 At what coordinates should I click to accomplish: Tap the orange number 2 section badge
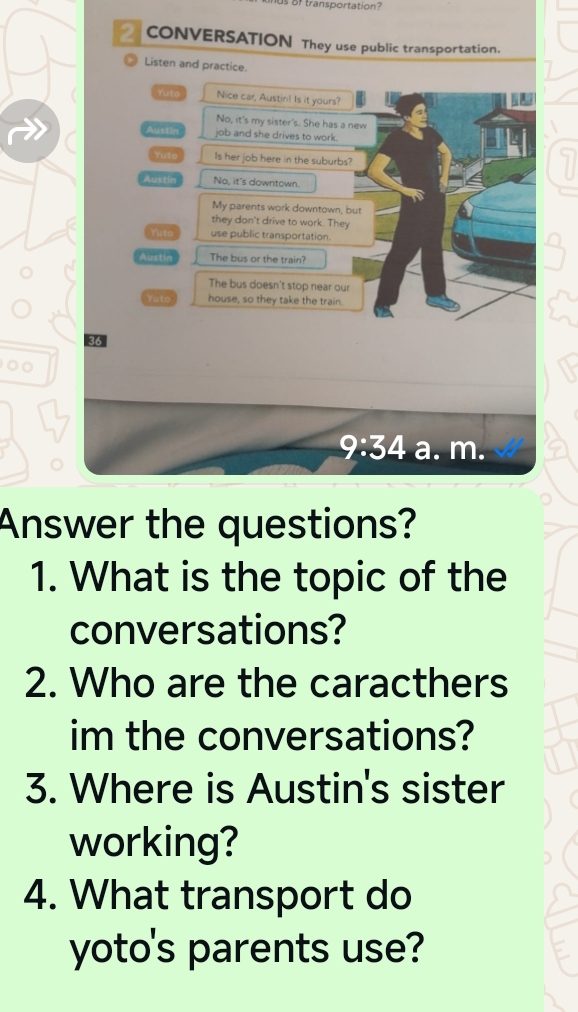pyautogui.click(x=127, y=34)
